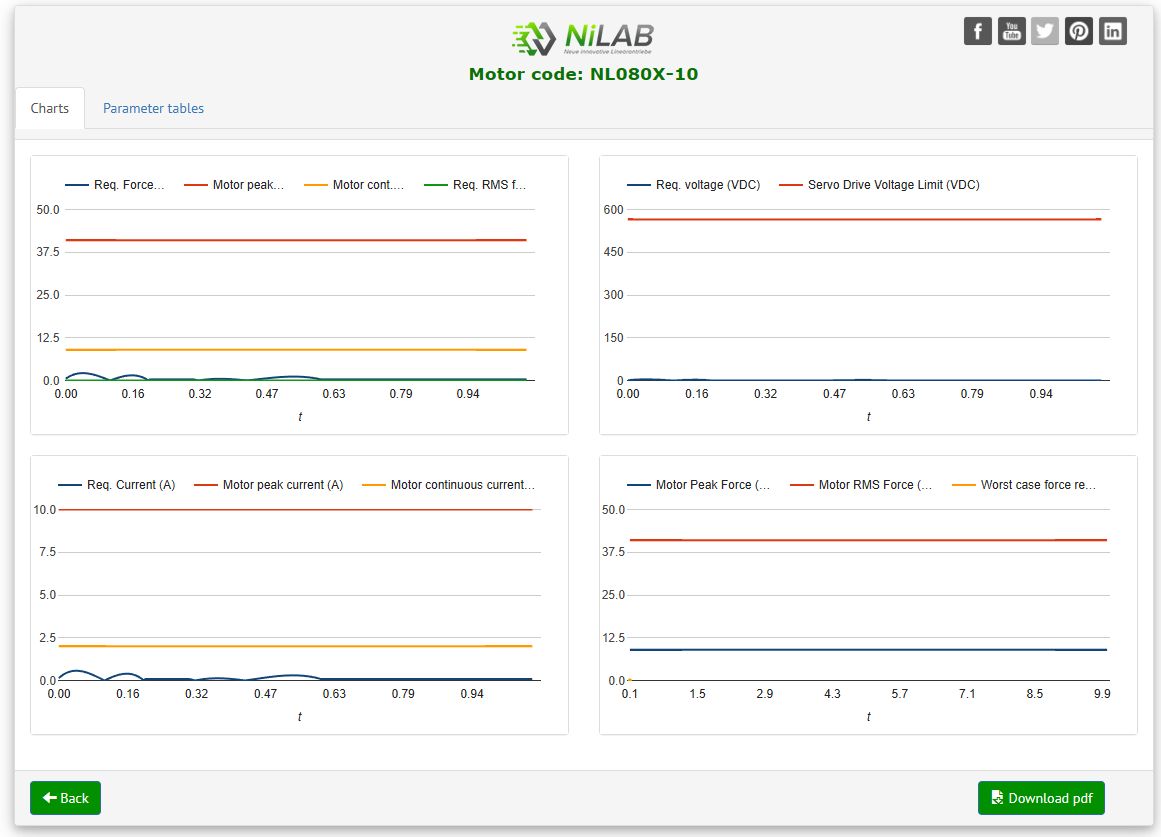
Task: Click the Back button
Action: click(x=65, y=798)
